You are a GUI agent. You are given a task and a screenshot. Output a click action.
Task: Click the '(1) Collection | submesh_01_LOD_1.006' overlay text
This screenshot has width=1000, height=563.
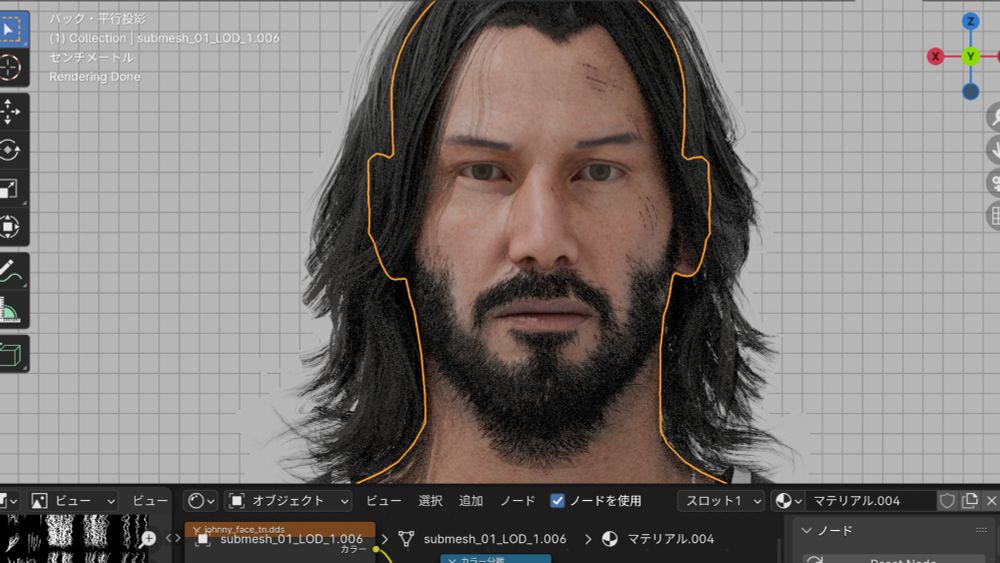[165, 38]
